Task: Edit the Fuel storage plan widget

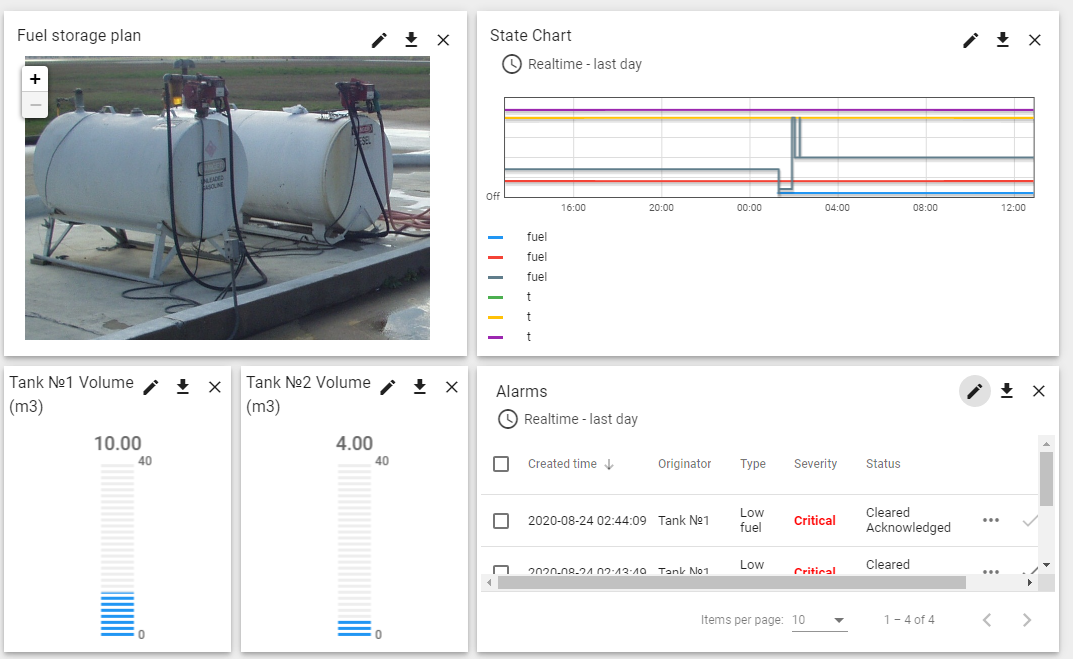Action: coord(379,40)
